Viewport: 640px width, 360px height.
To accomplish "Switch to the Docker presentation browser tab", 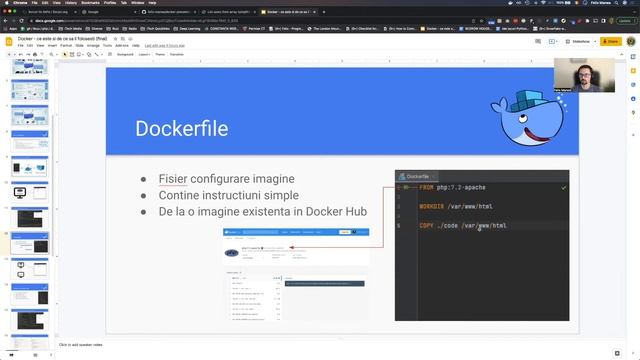I will [288, 12].
